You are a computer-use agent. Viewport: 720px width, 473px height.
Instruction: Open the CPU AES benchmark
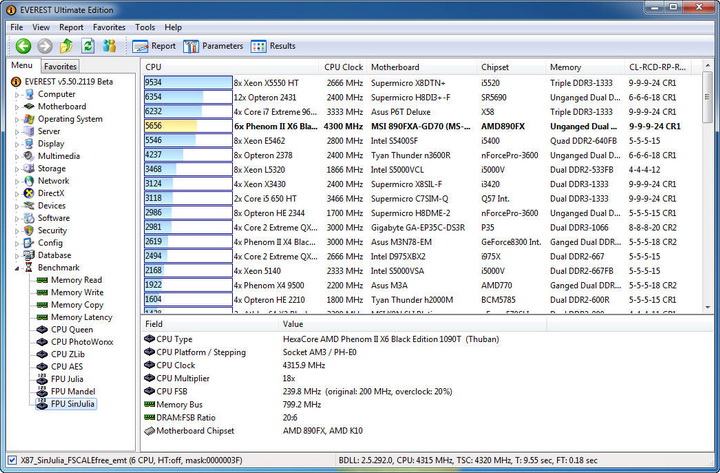pos(60,367)
